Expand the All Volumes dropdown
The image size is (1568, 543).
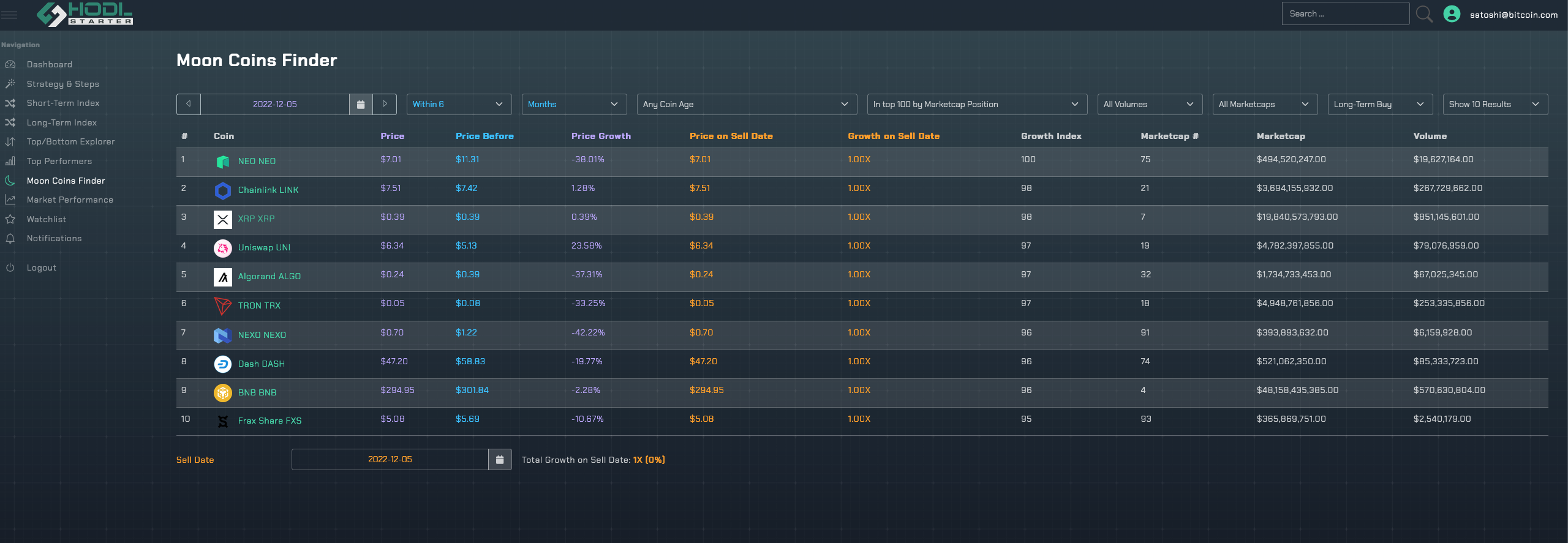[x=1150, y=104]
